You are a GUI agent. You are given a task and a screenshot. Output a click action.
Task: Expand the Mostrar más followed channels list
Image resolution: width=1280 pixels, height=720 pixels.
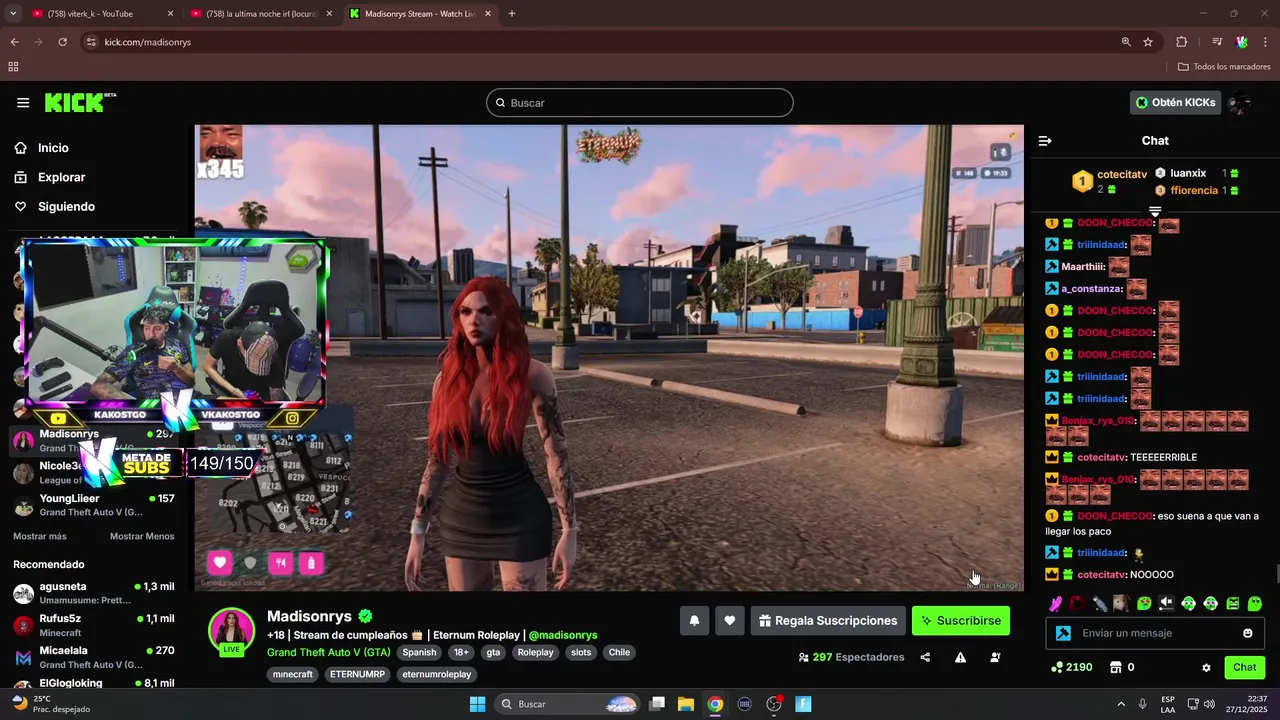[40, 536]
